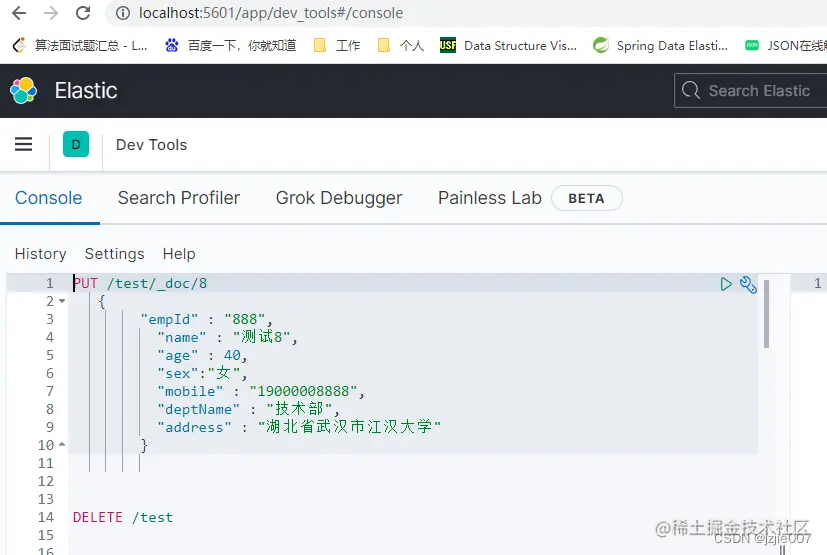Image resolution: width=827 pixels, height=555 pixels.
Task: Switch to the Grok Debugger tab
Action: tap(339, 198)
